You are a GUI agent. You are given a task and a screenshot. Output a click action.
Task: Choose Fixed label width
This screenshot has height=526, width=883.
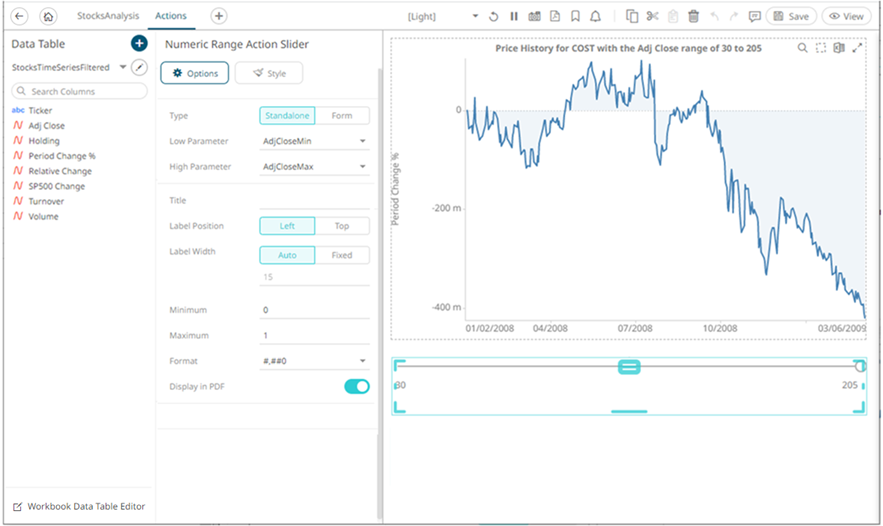coord(342,255)
